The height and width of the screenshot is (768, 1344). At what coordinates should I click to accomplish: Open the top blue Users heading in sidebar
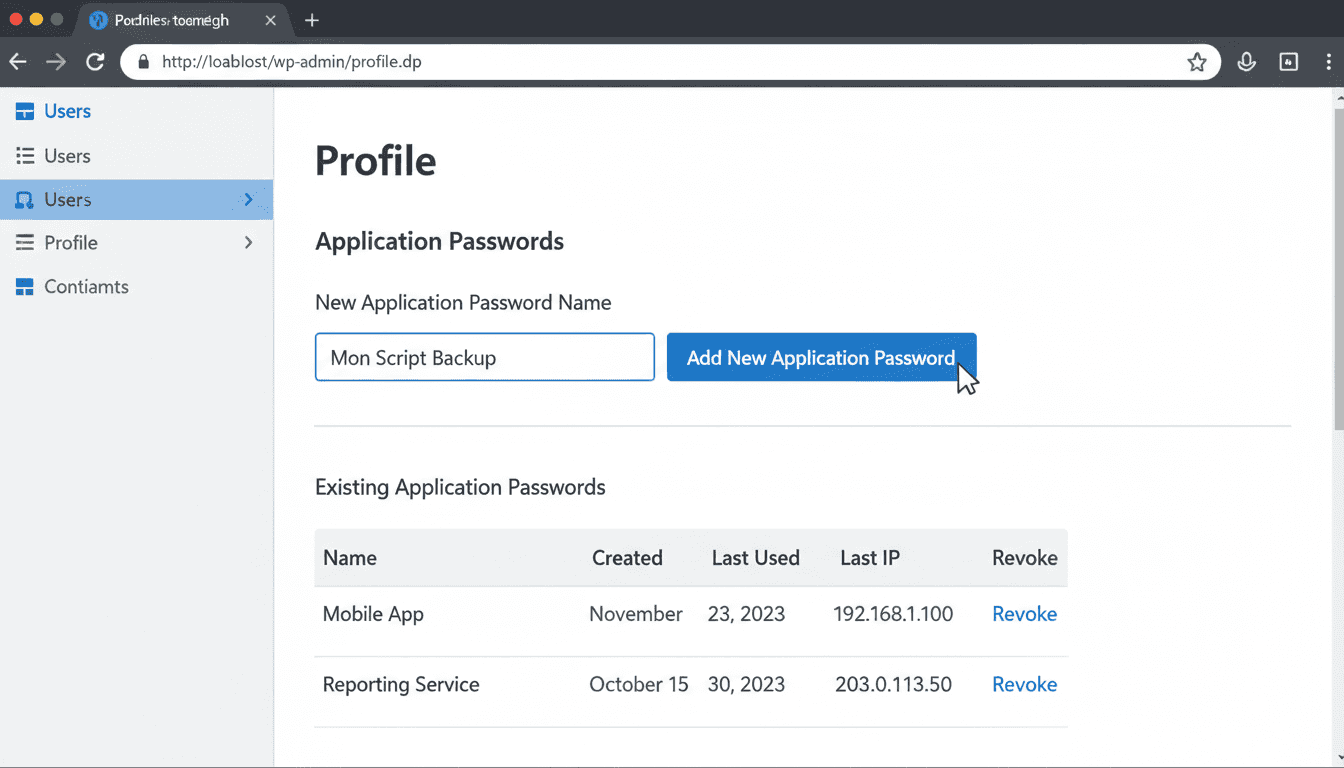(x=67, y=112)
